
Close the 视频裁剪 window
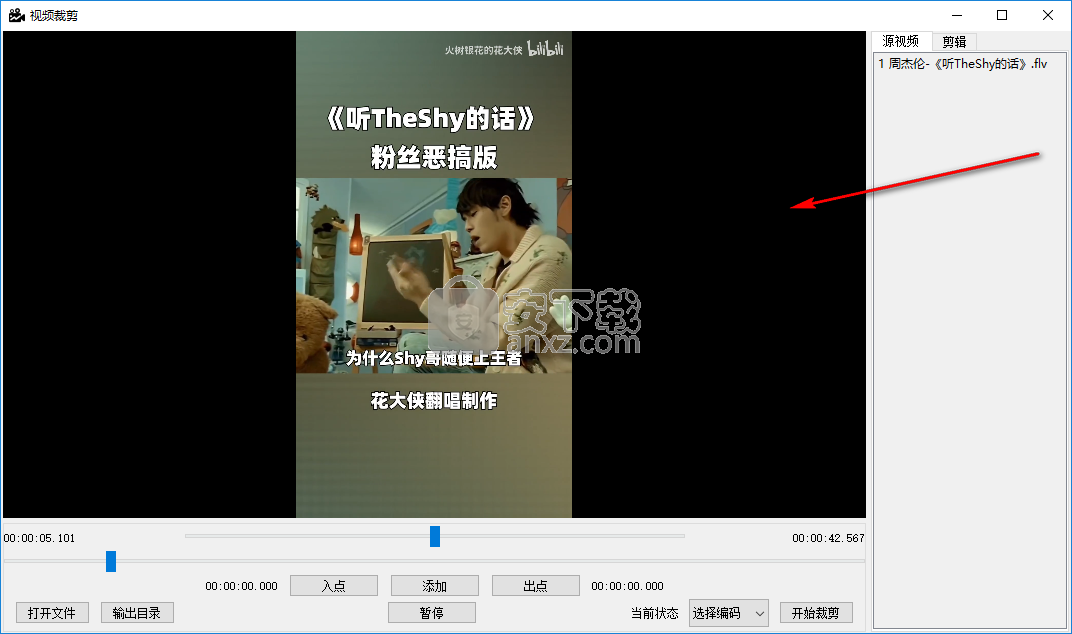pyautogui.click(x=1047, y=15)
